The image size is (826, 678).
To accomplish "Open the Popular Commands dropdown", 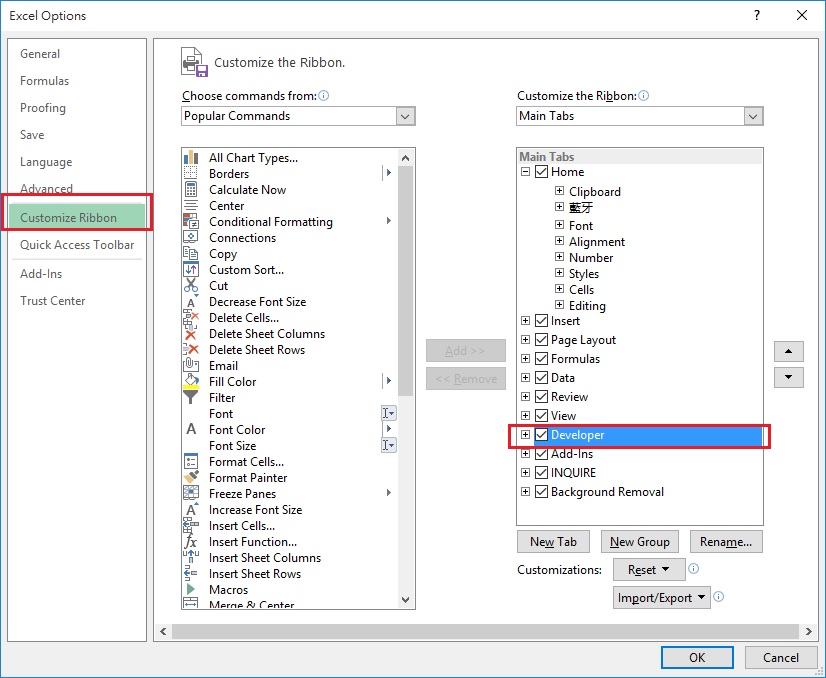I will coord(405,116).
